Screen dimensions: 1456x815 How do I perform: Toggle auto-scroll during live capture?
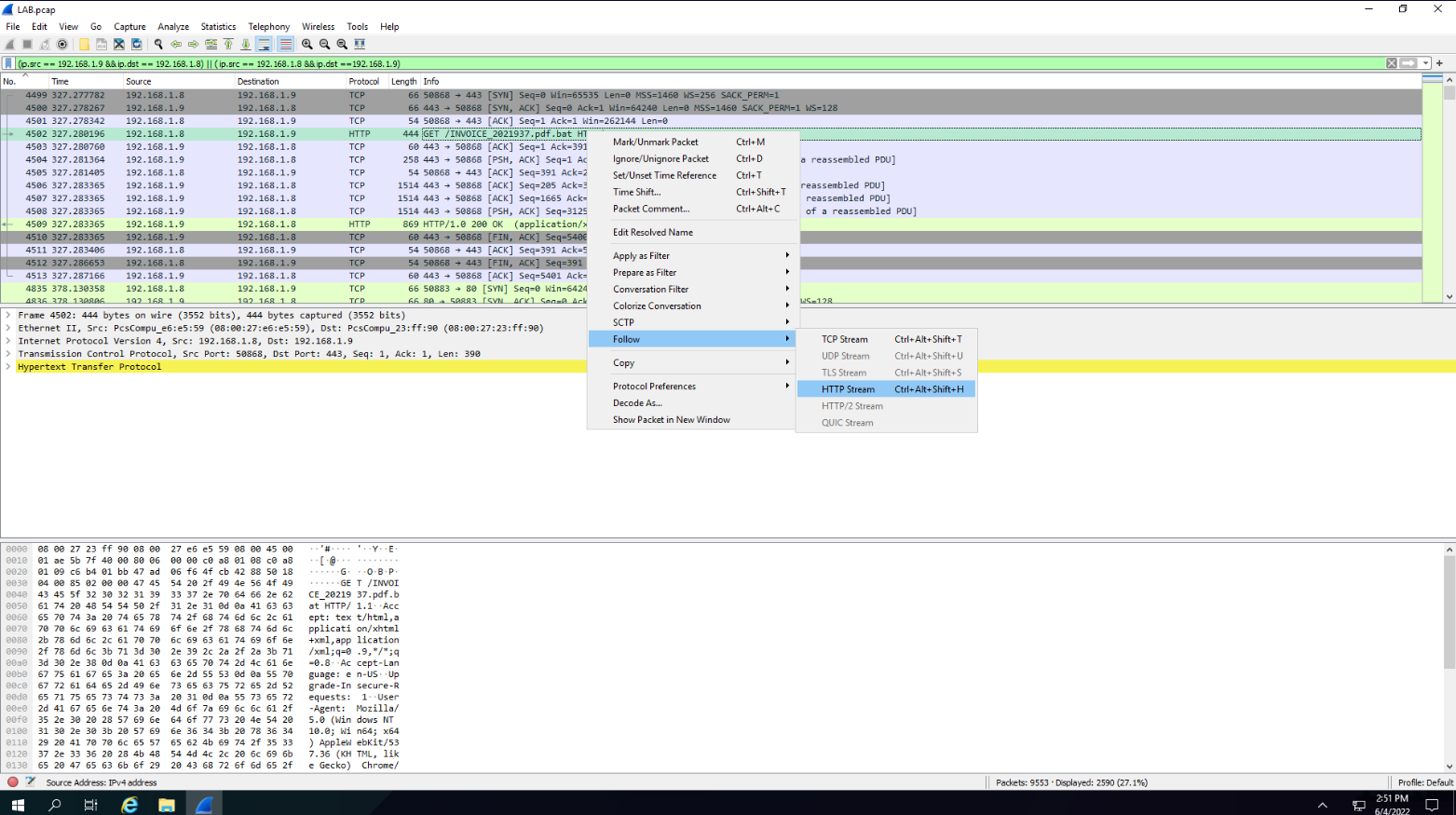point(265,44)
